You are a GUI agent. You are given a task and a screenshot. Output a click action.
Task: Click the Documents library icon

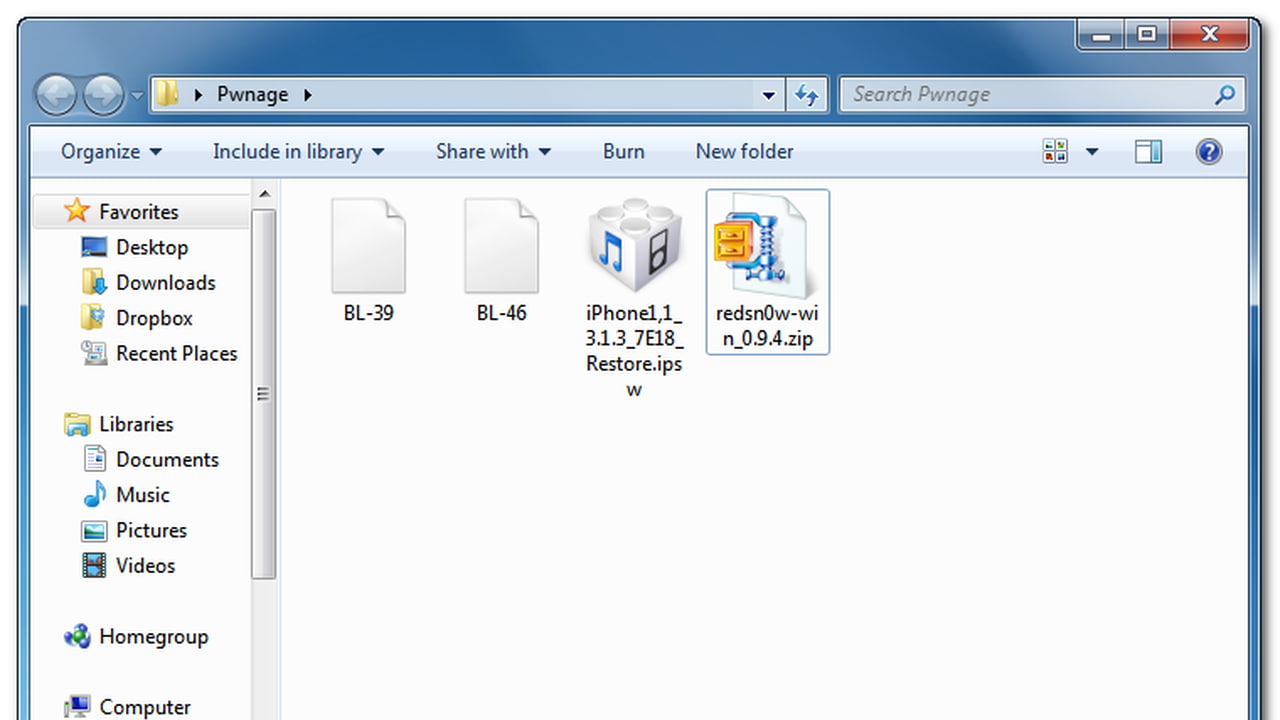tap(95, 459)
